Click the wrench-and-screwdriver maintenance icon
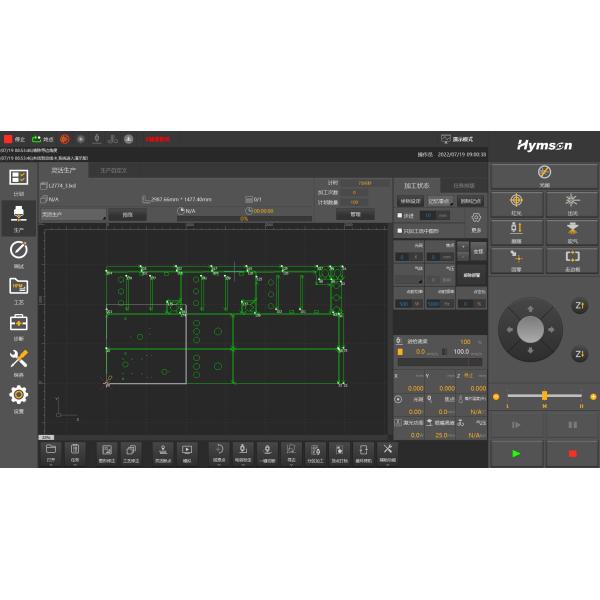Image resolution: width=600 pixels, height=600 pixels. point(18,361)
